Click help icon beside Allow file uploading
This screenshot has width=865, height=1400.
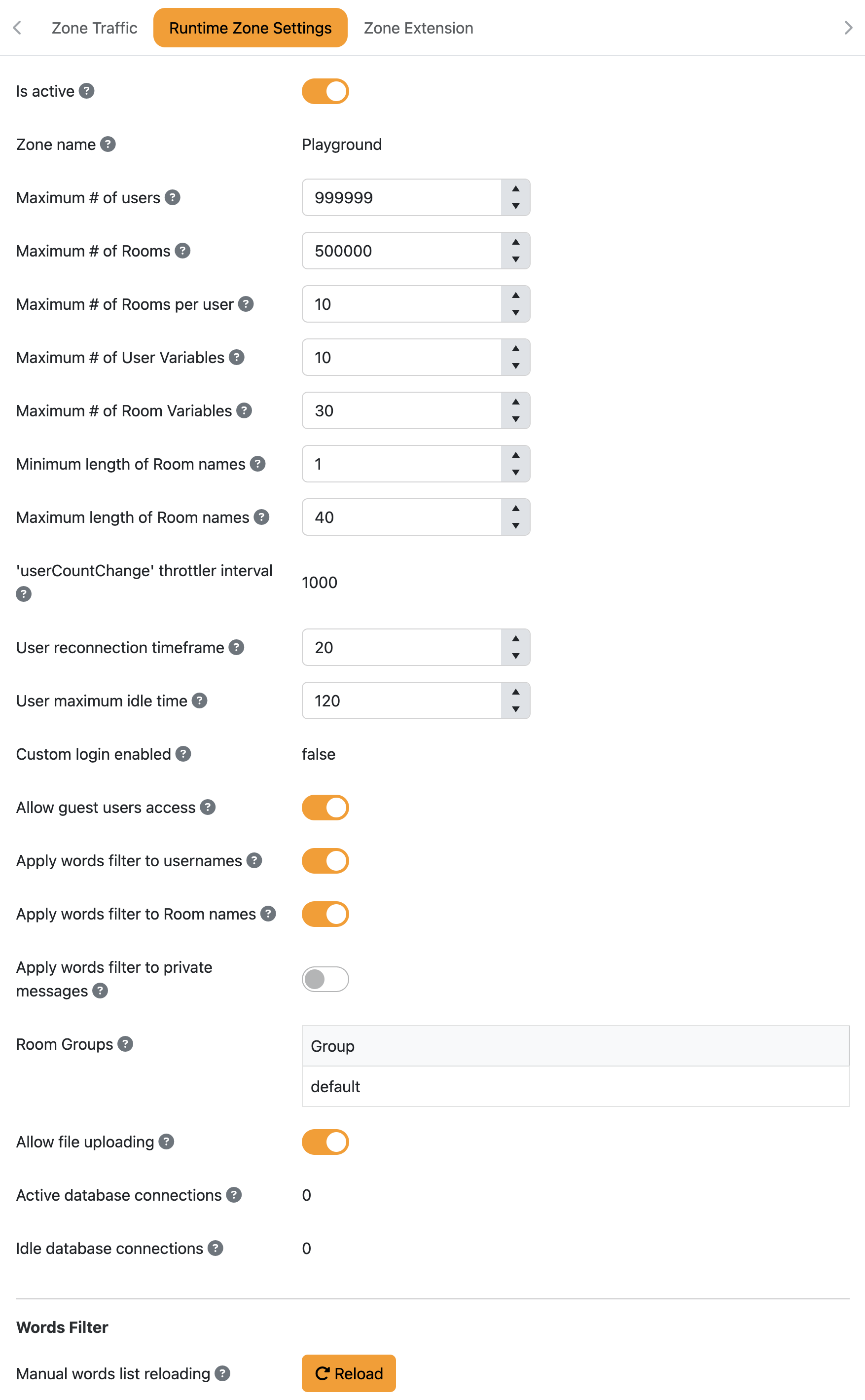(166, 1142)
